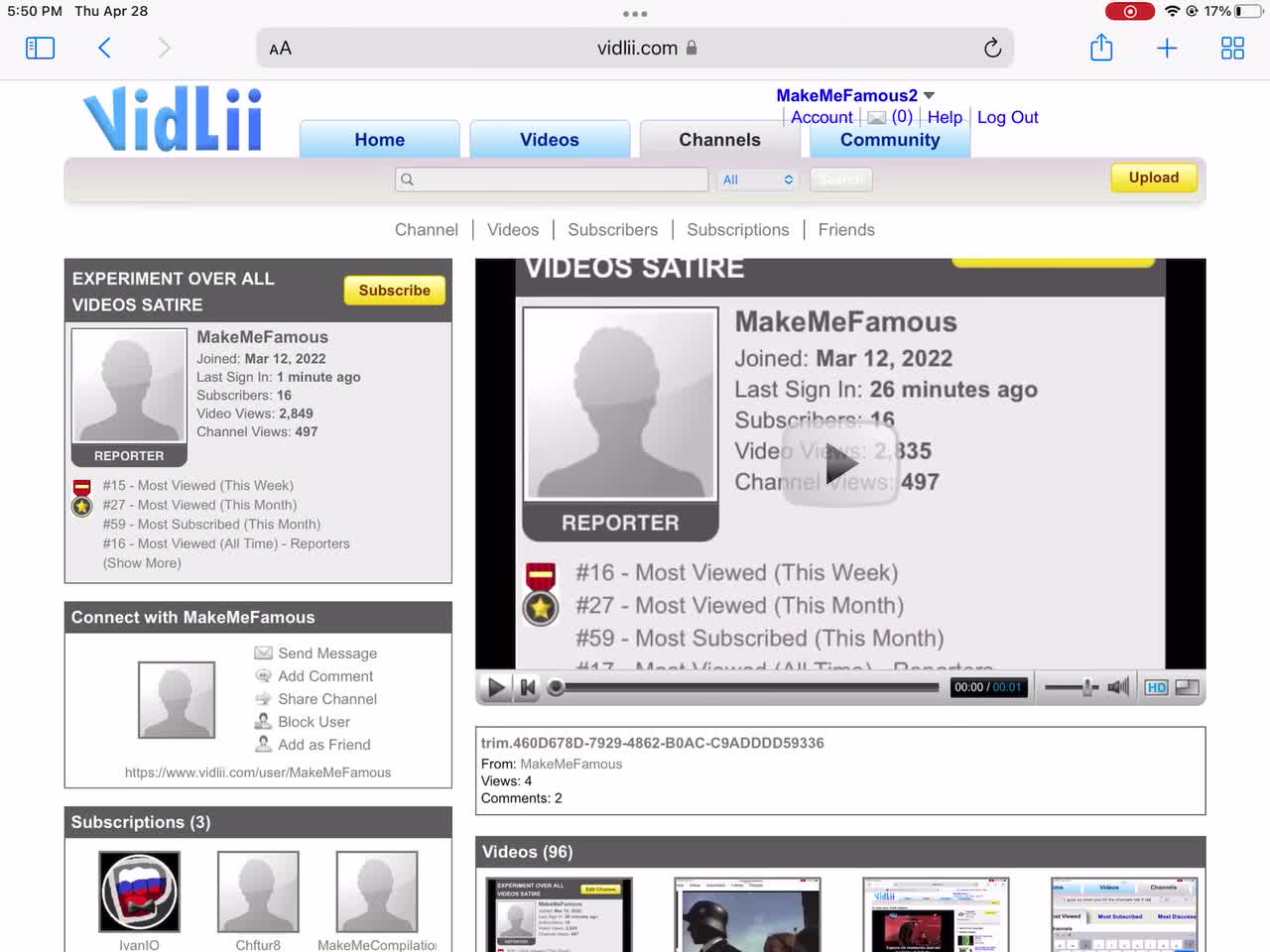Viewport: 1270px width, 952px height.
Task: Open the helmeted soldier video thumbnail
Action: tap(747, 914)
